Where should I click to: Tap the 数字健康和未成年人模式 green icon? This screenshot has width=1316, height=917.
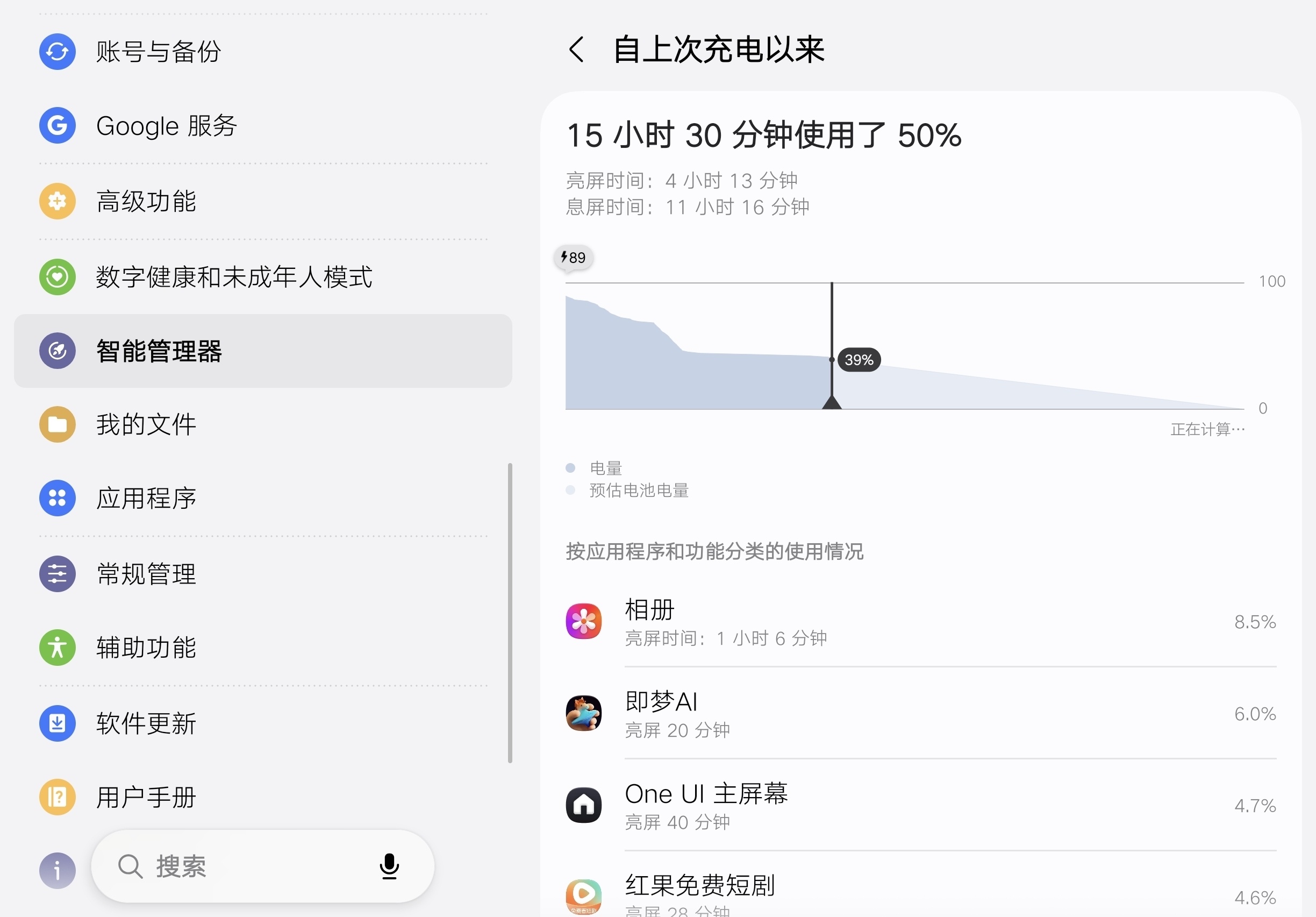coord(58,277)
